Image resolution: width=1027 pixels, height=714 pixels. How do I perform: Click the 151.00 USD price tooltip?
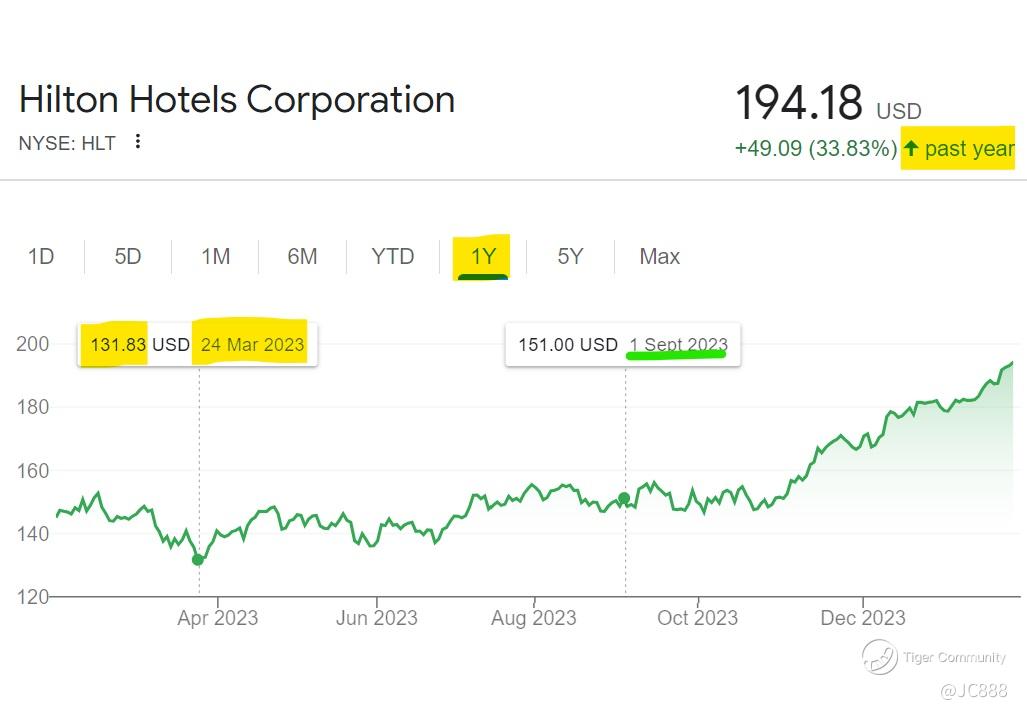click(622, 344)
